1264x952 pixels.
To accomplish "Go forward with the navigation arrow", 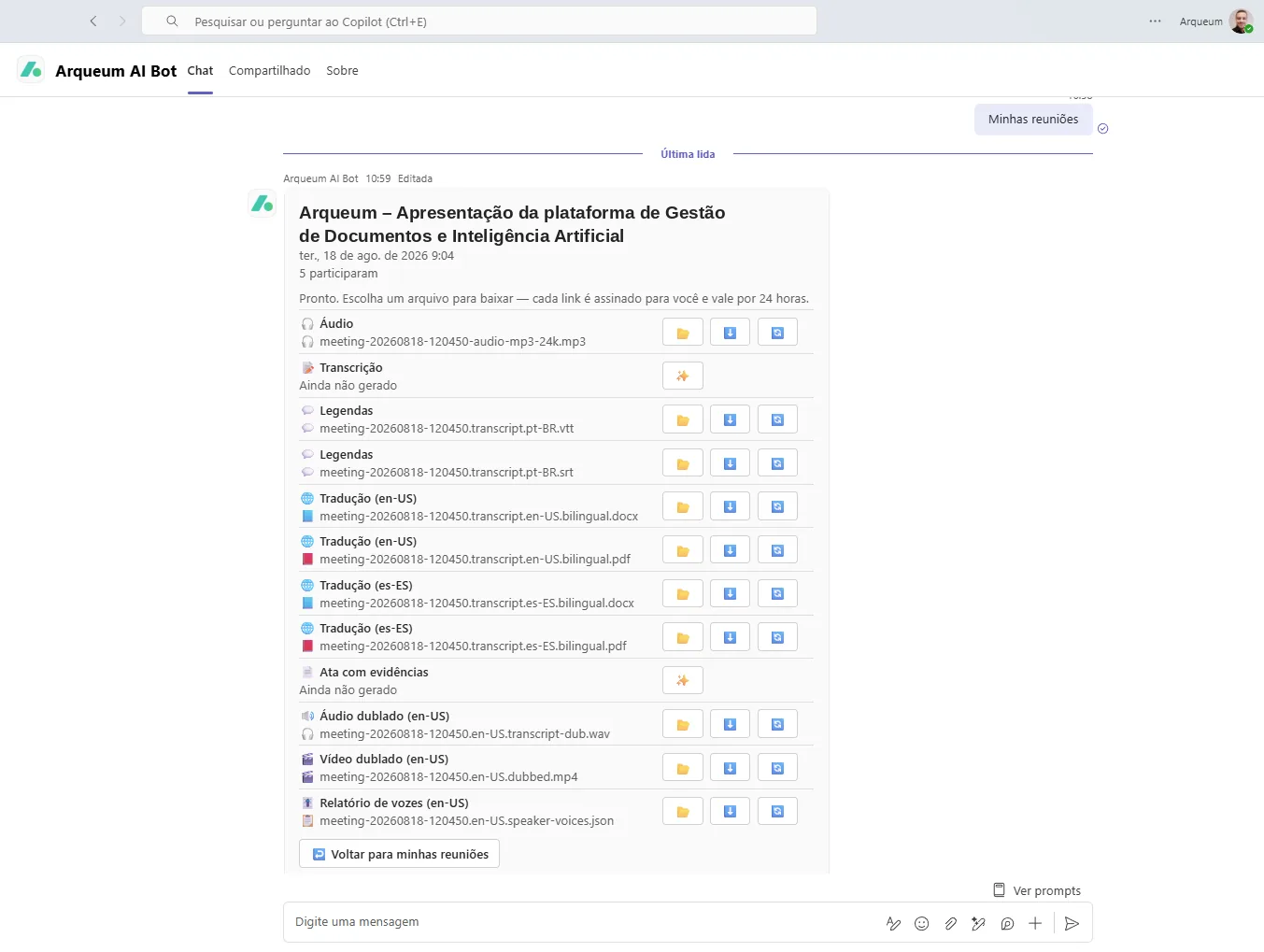I will [122, 21].
